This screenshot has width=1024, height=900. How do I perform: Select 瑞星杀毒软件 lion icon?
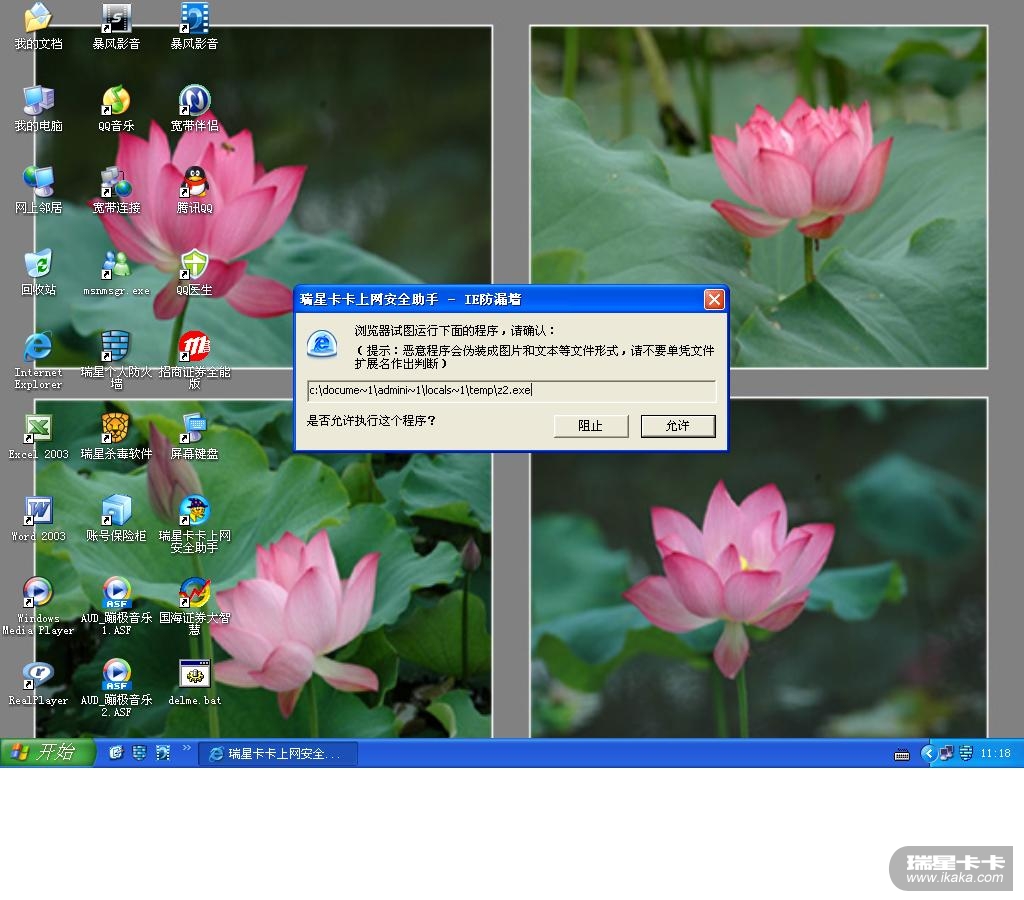116,437
